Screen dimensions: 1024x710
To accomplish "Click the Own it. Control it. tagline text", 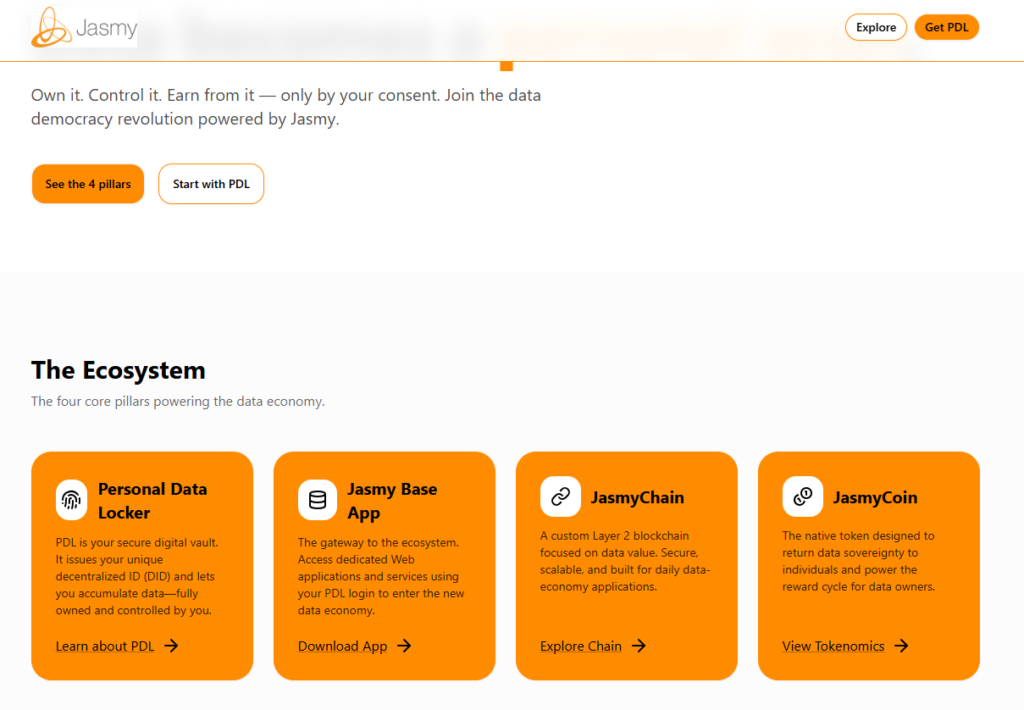I will point(286,107).
